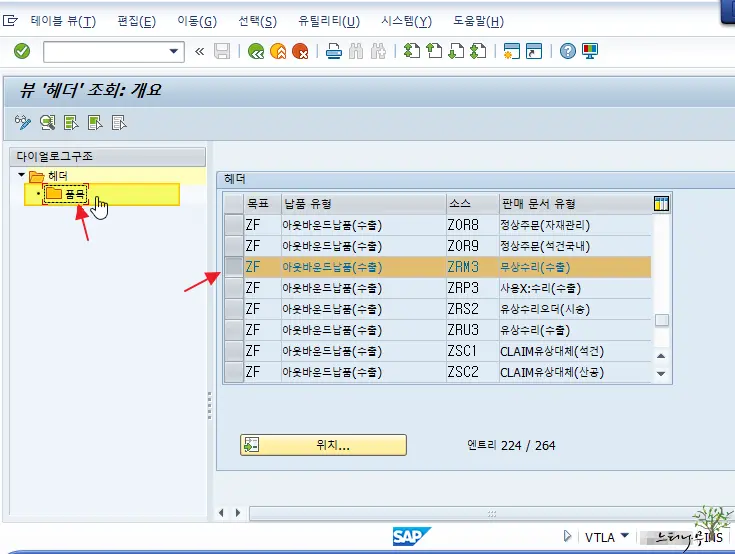Click the 목표 column header

click(x=262, y=204)
